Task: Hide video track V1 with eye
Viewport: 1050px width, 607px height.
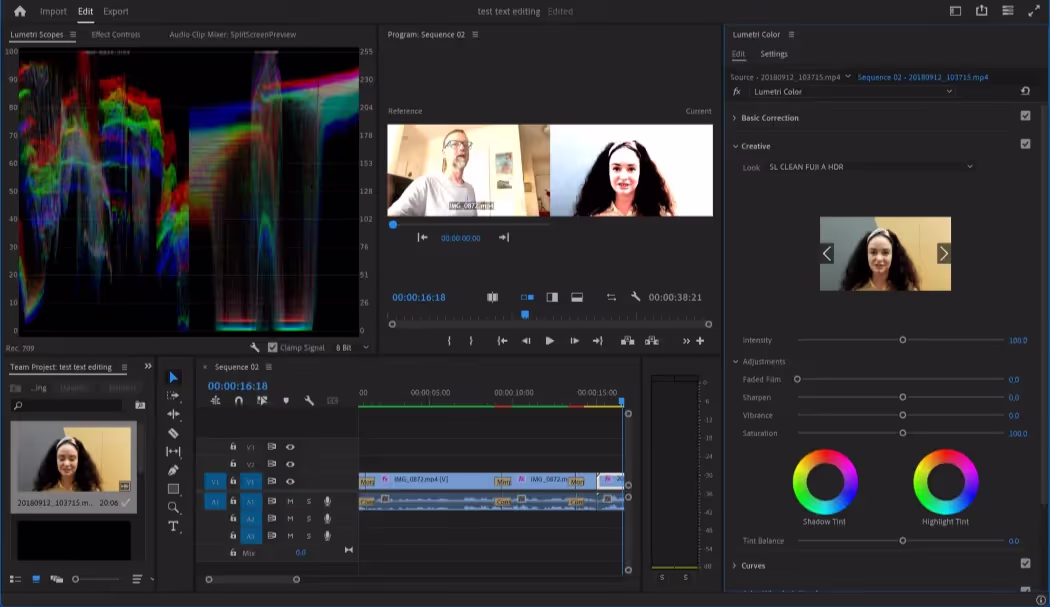Action: point(290,482)
